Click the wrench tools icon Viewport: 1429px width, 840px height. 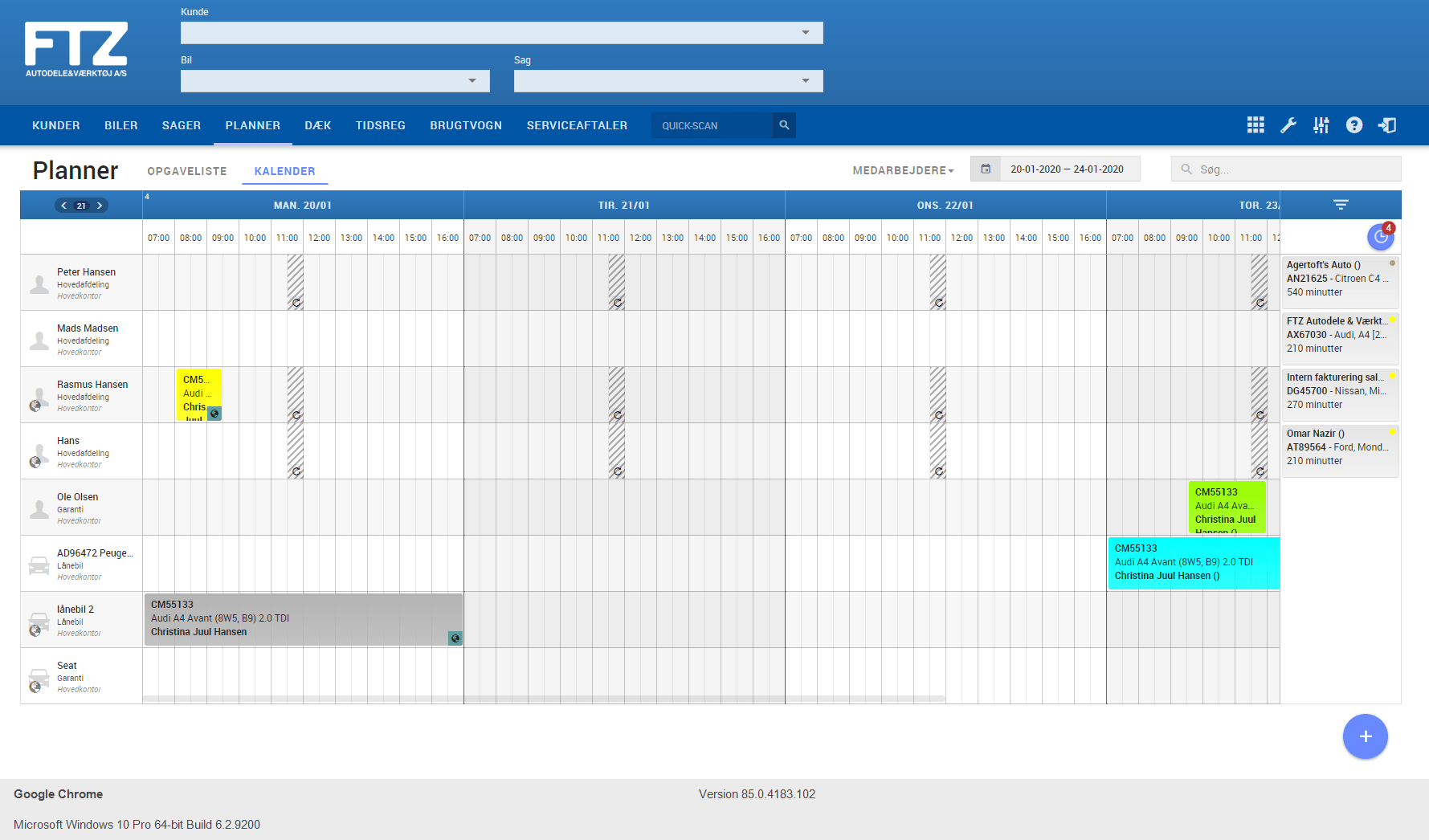pyautogui.click(x=1288, y=124)
